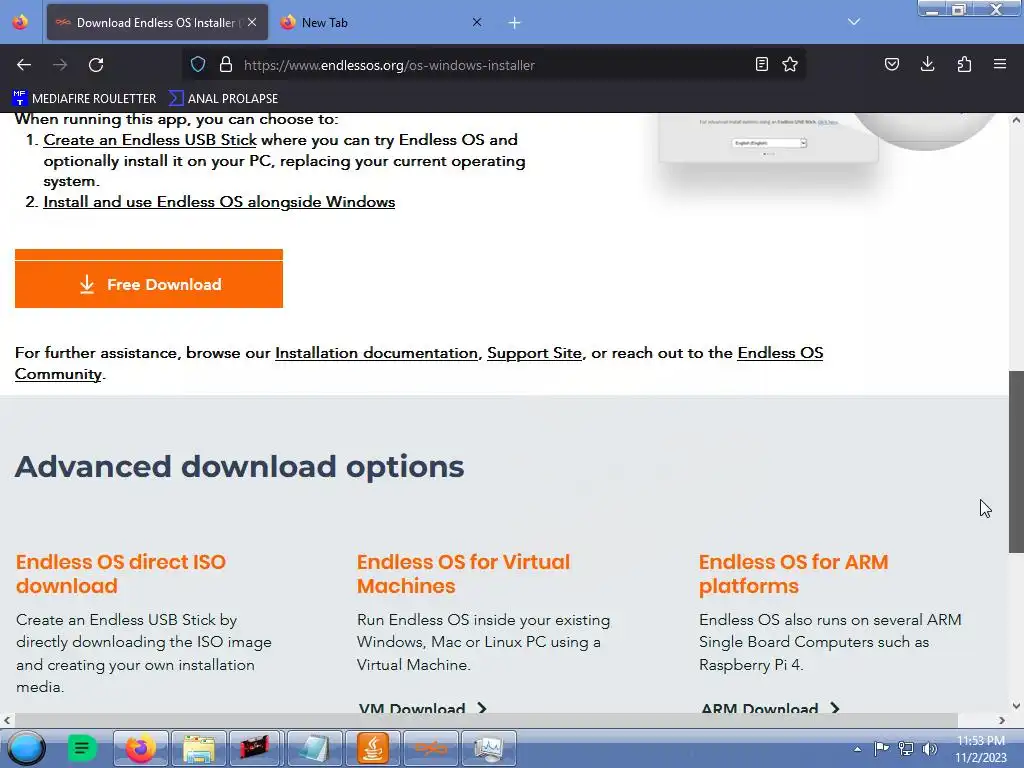Go back to the previous page
This screenshot has height=768, width=1024.
pyautogui.click(x=24, y=65)
